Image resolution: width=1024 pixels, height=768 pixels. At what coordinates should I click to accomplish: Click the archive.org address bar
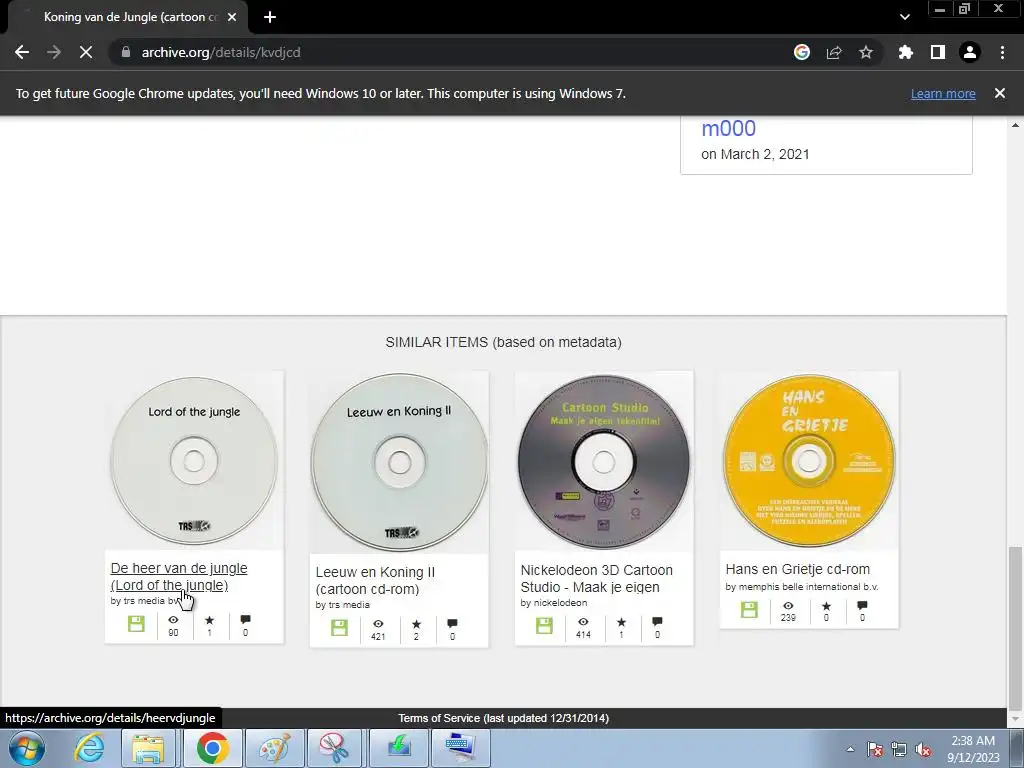click(451, 52)
